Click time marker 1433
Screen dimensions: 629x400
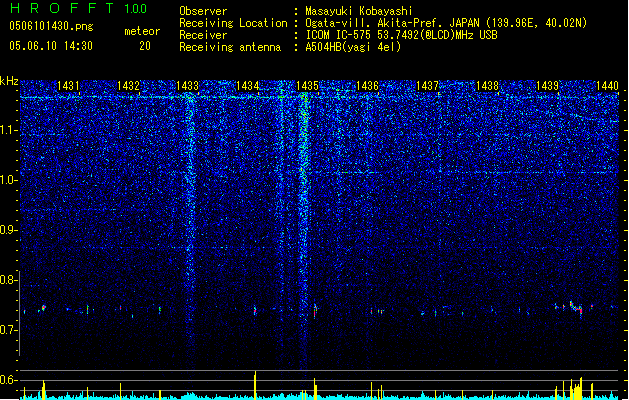[188, 86]
